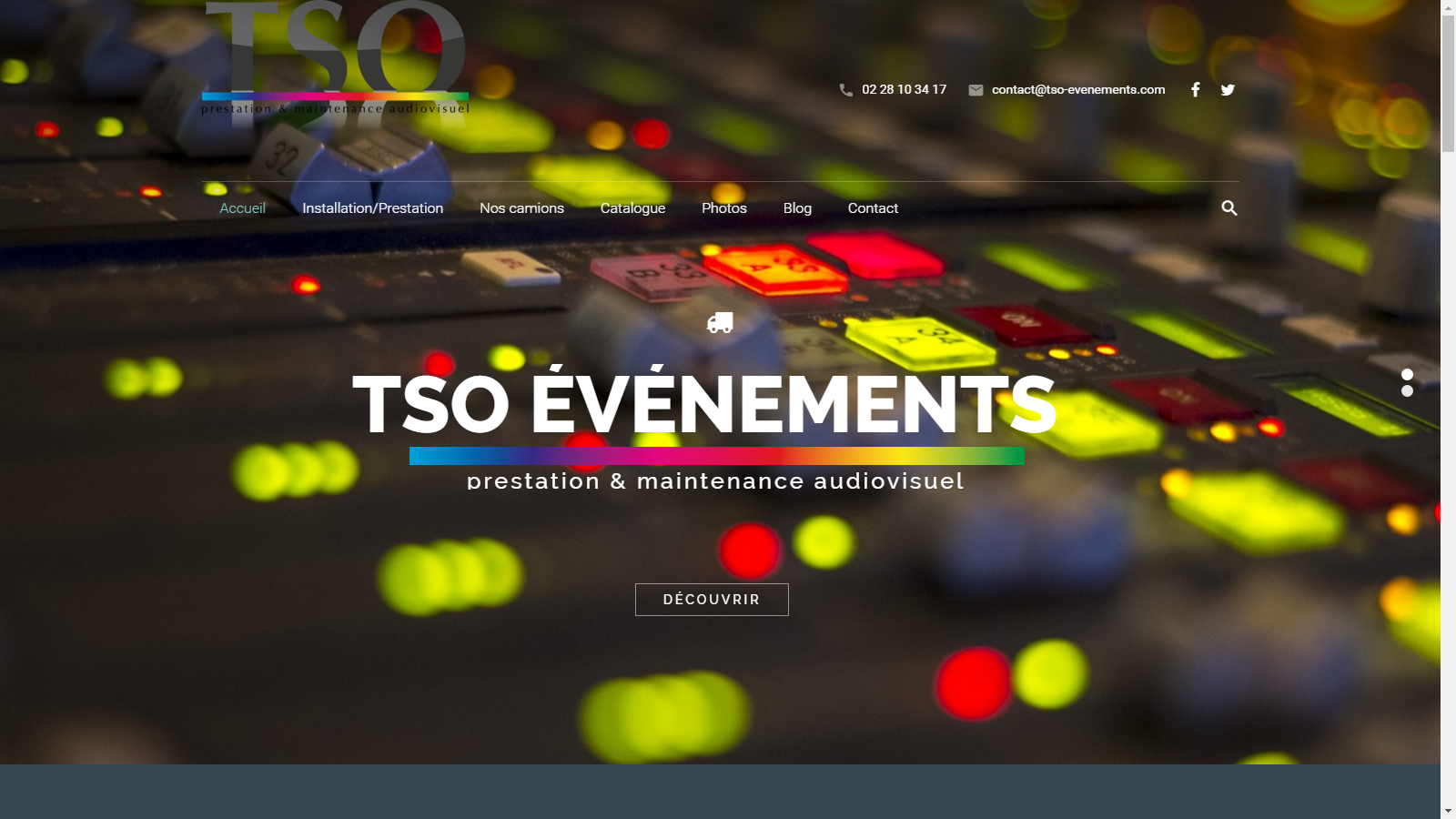Click the search magnifier icon
The image size is (1456, 819).
1228,208
